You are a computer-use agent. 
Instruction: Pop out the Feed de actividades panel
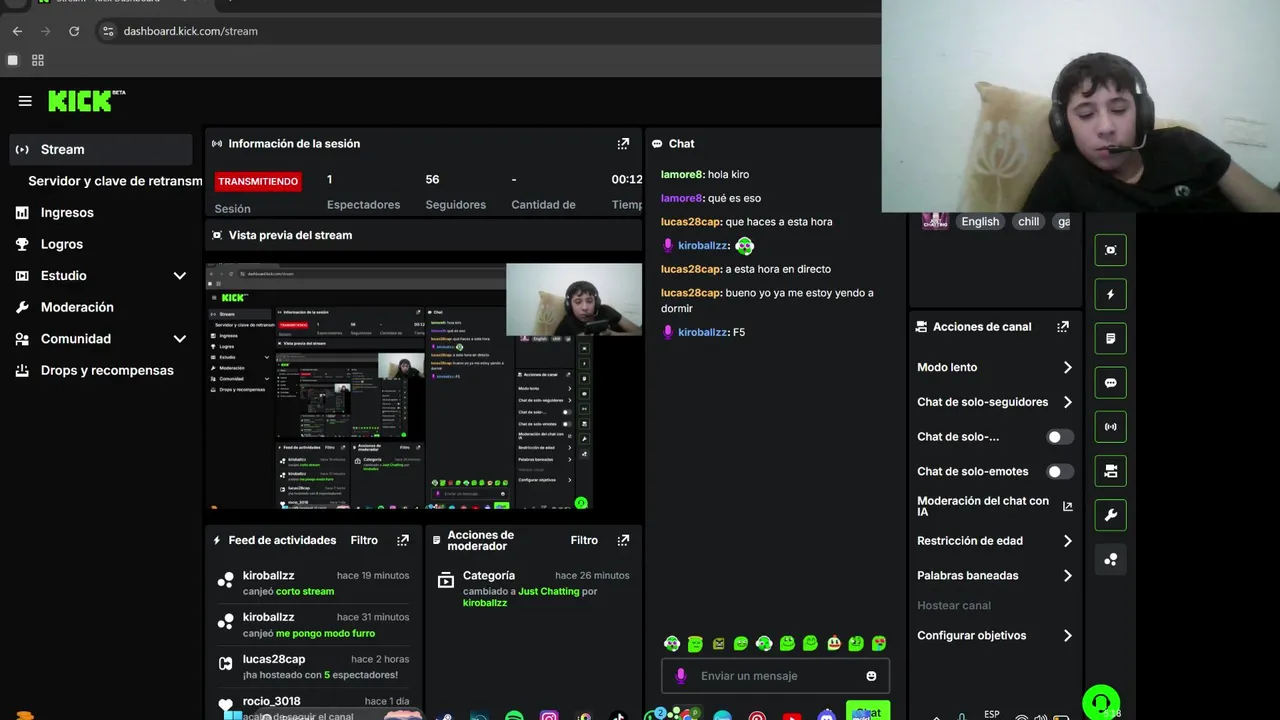pyautogui.click(x=403, y=540)
